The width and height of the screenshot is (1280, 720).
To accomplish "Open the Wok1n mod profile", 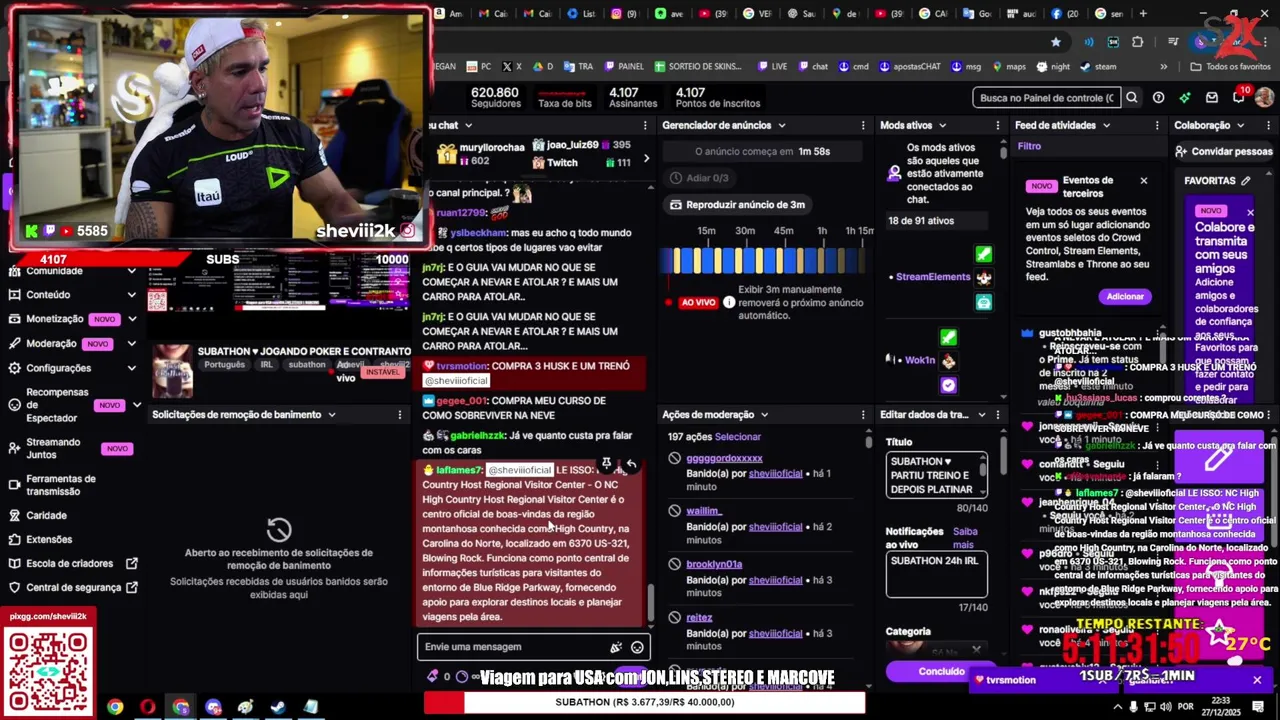I will pyautogui.click(x=919, y=360).
